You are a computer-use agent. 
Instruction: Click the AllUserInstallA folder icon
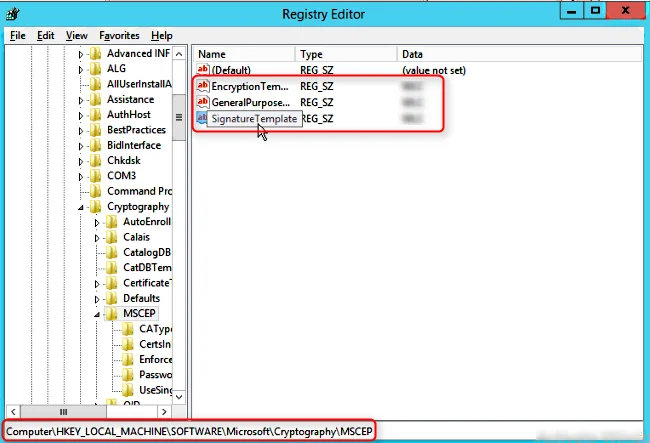(96, 84)
